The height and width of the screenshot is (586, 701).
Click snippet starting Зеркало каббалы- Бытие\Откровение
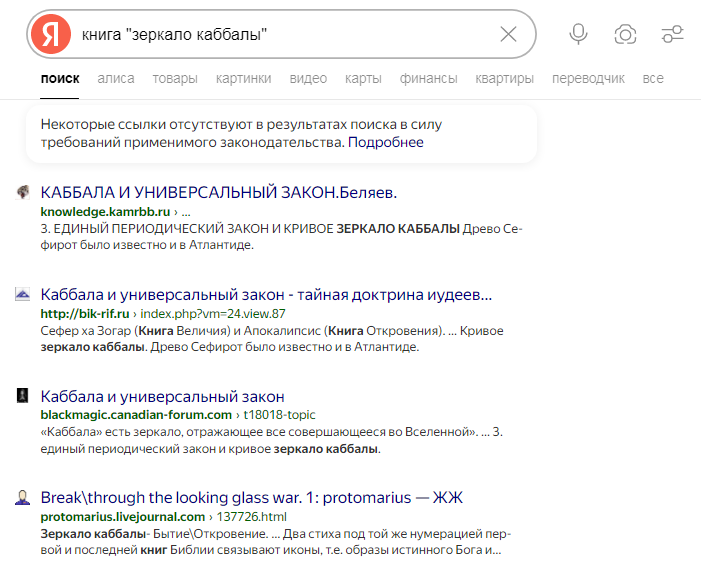click(x=275, y=542)
